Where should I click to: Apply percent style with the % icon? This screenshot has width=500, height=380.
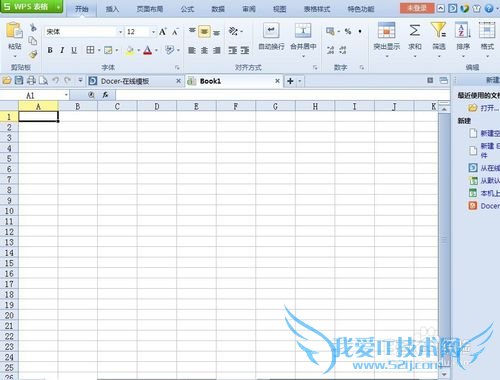pyautogui.click(x=348, y=31)
